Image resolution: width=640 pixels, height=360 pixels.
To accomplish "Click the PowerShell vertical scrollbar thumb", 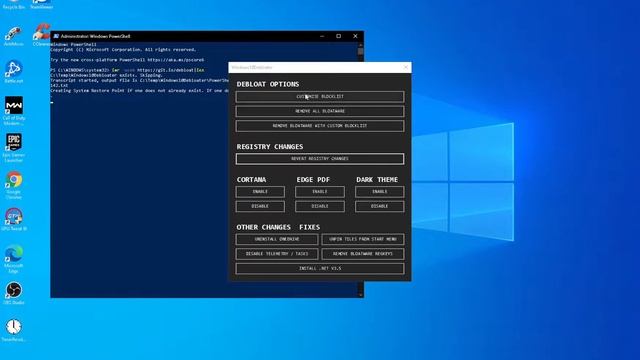I will click(360, 51).
